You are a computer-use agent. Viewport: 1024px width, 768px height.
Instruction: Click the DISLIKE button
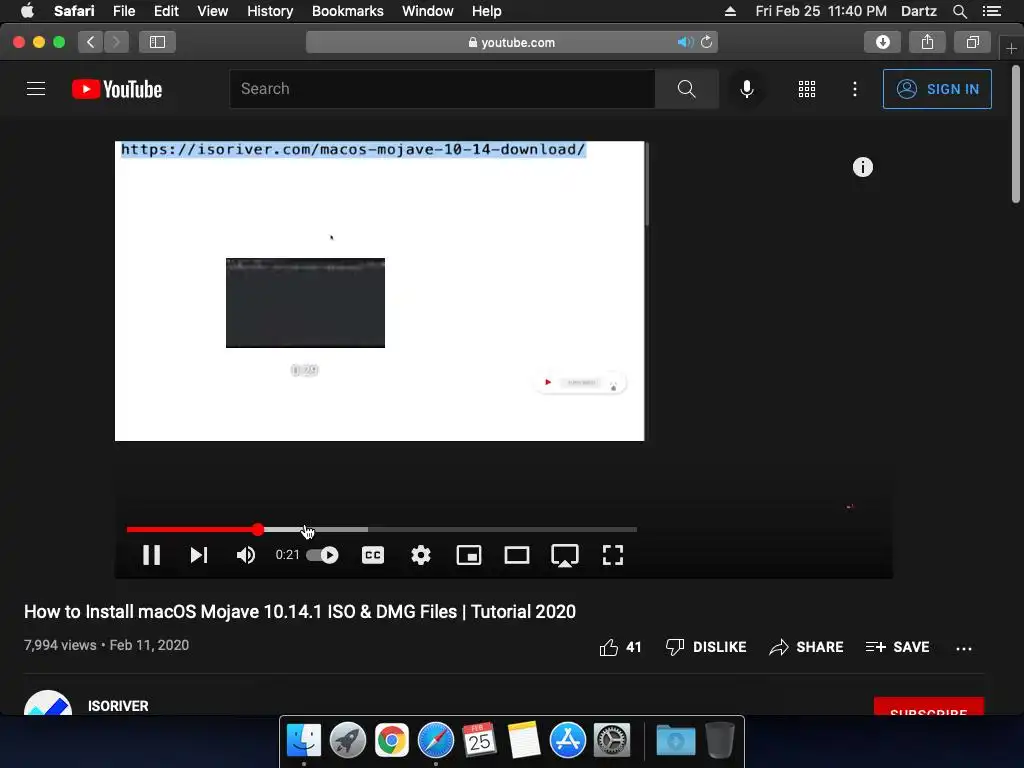point(705,647)
